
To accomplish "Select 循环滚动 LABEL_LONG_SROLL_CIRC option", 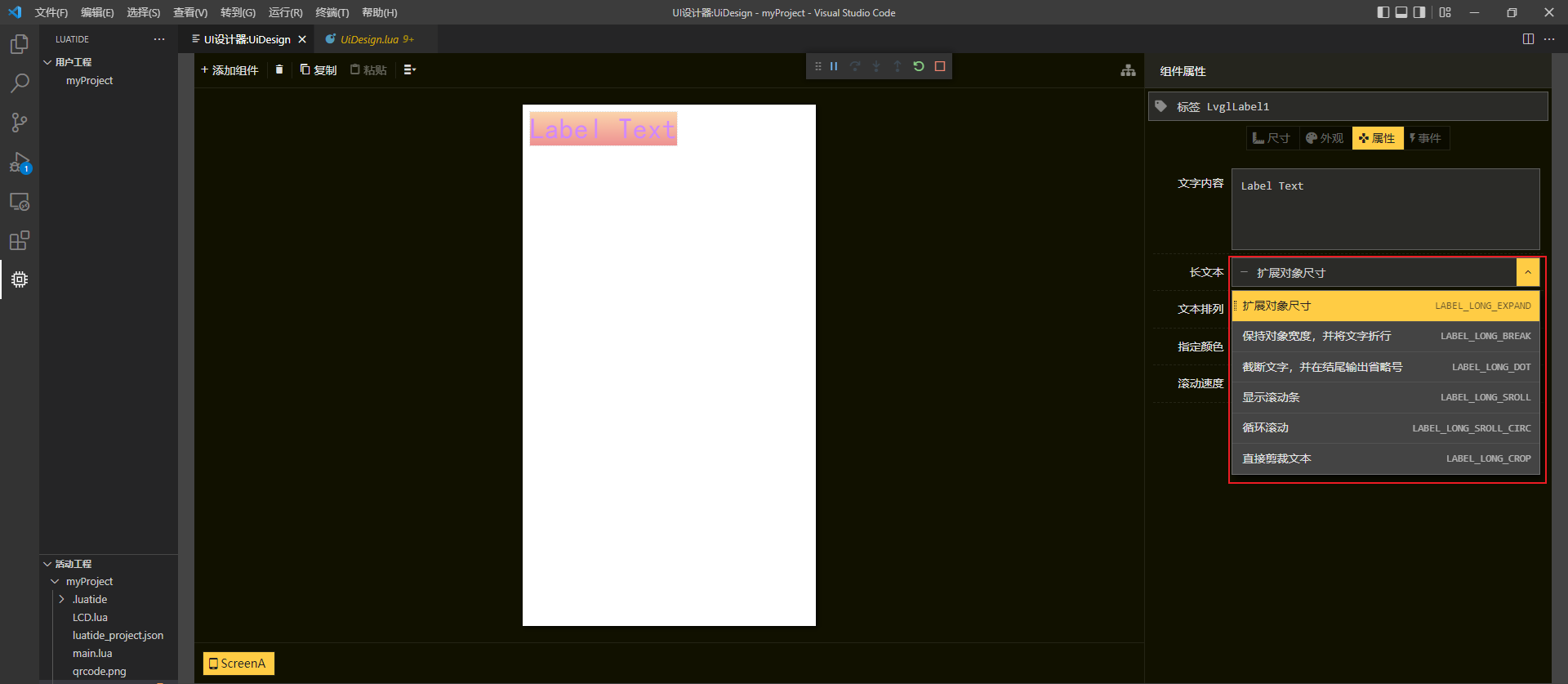I will (1386, 428).
